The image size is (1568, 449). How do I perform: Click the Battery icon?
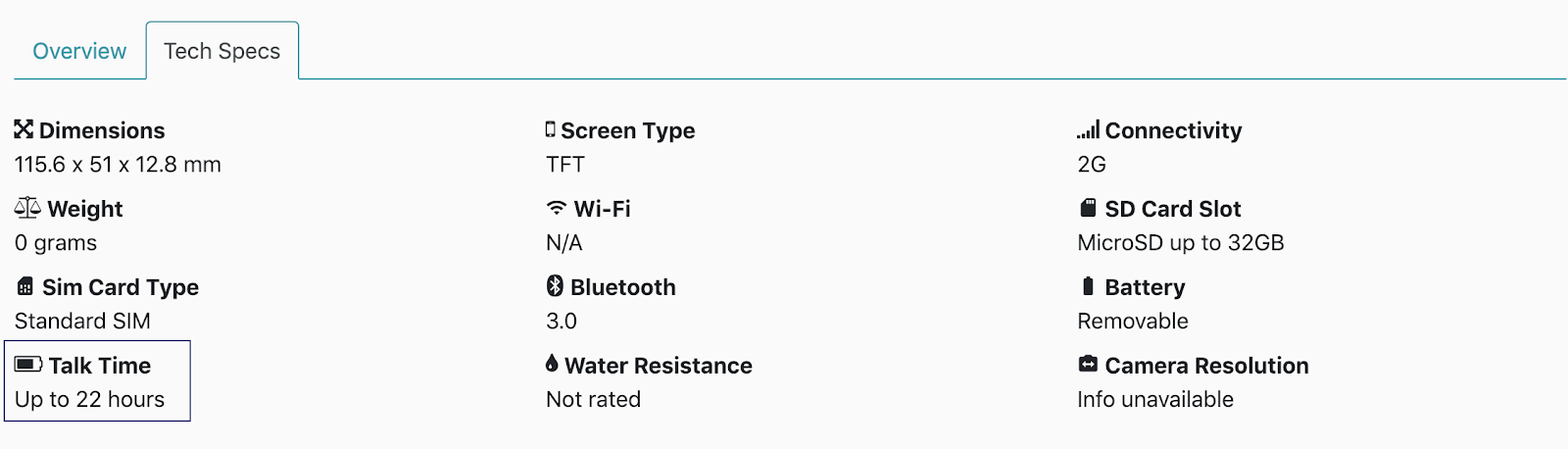pos(1088,286)
